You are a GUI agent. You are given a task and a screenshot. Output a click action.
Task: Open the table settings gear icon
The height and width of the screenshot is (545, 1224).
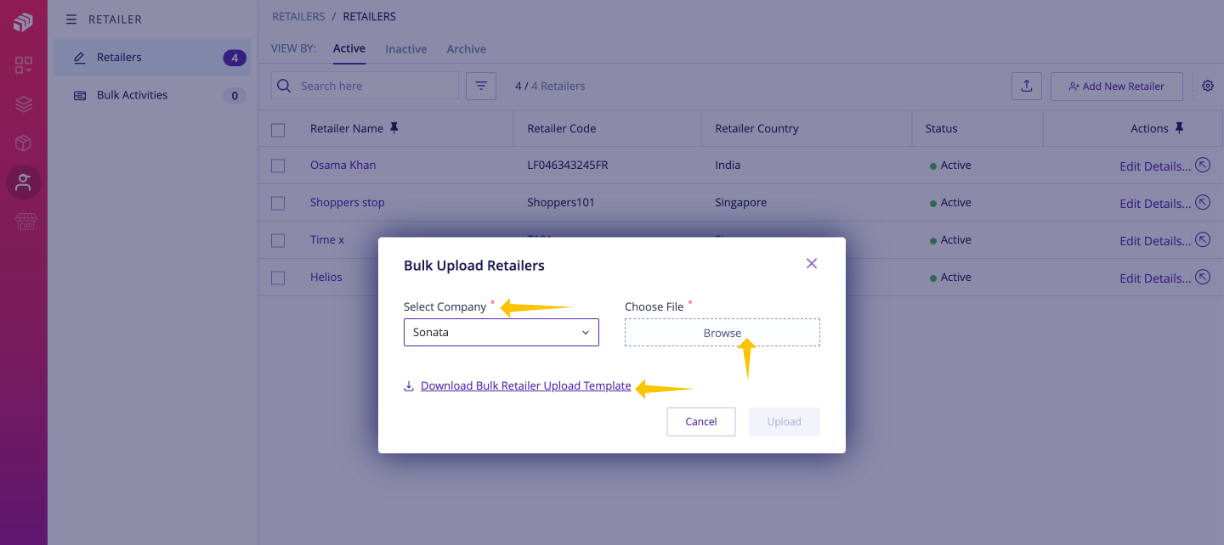[x=1208, y=86]
